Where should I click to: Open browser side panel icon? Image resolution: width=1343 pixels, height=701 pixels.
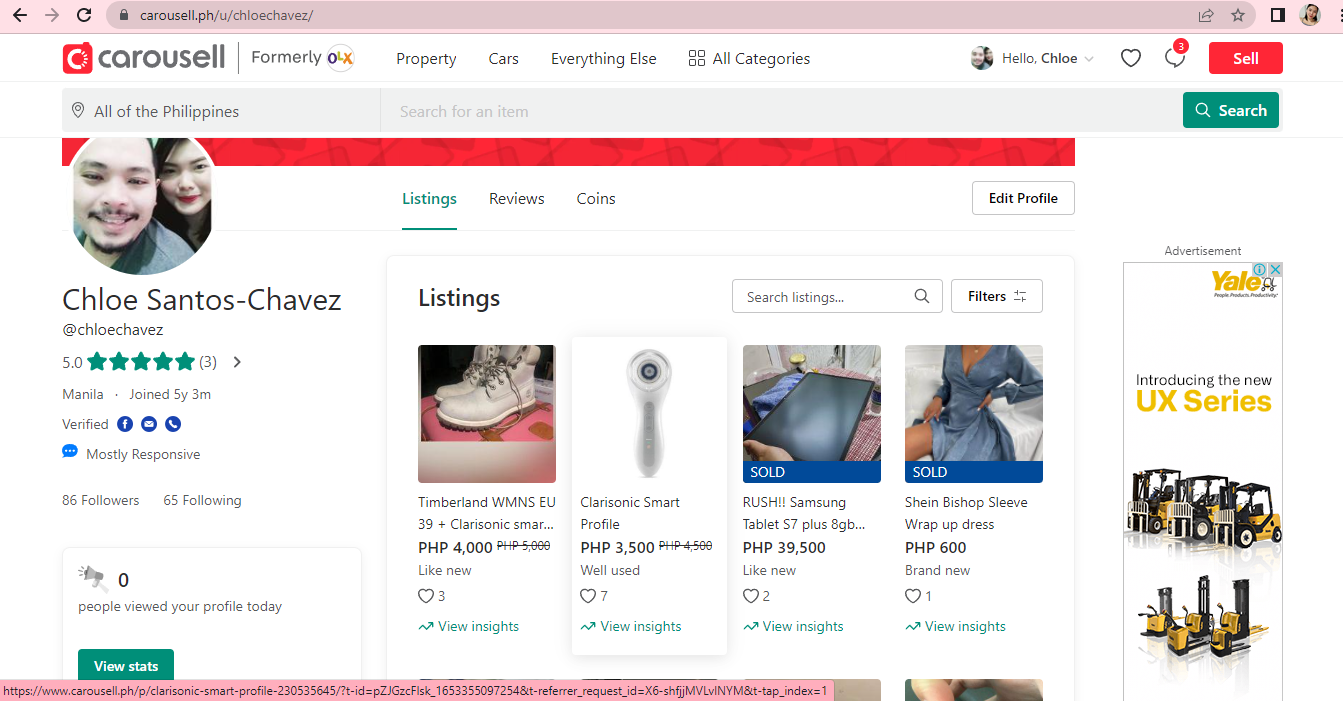[1277, 15]
